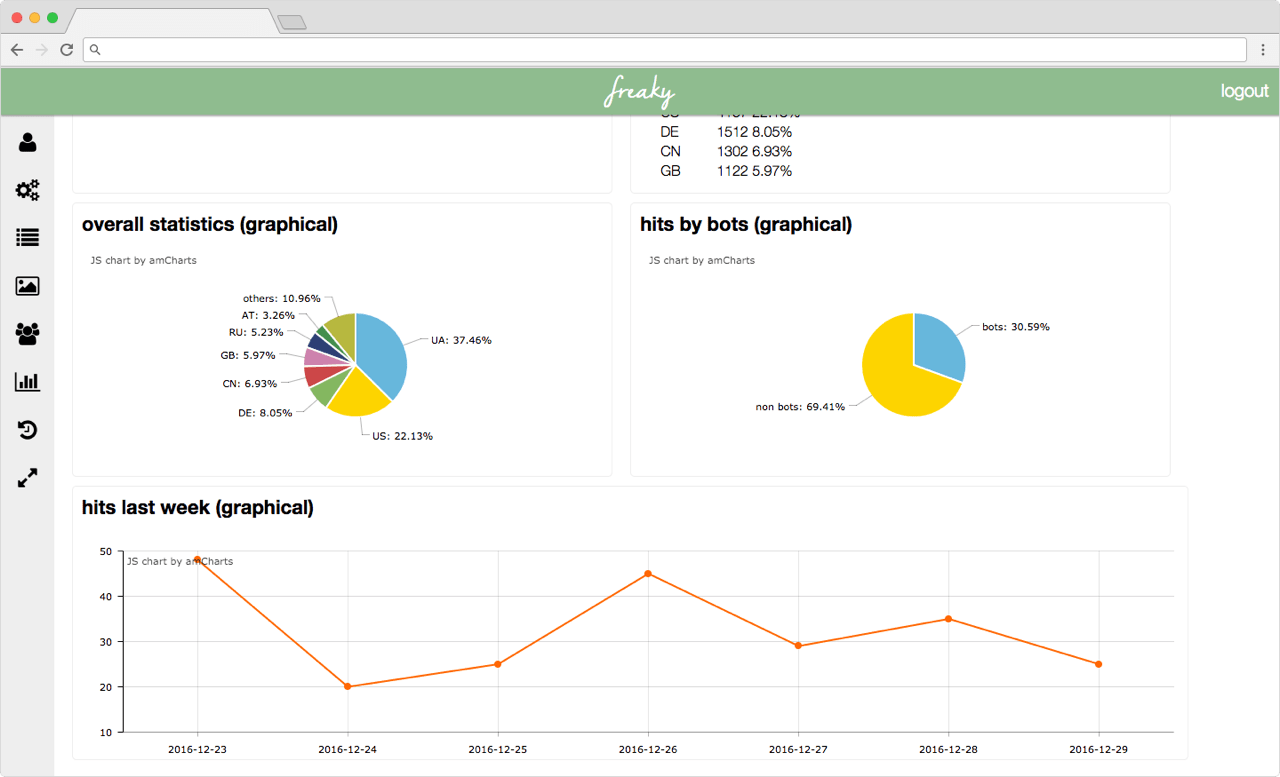Open the users group sidebar icon
Viewport: 1280px width, 777px height.
pos(27,334)
